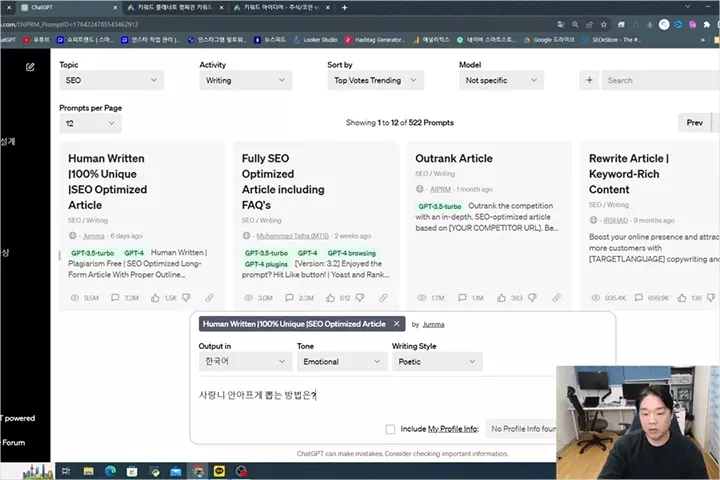The height and width of the screenshot is (480, 720).
Task: Copy link icon on Outrank Article card
Action: point(557,298)
